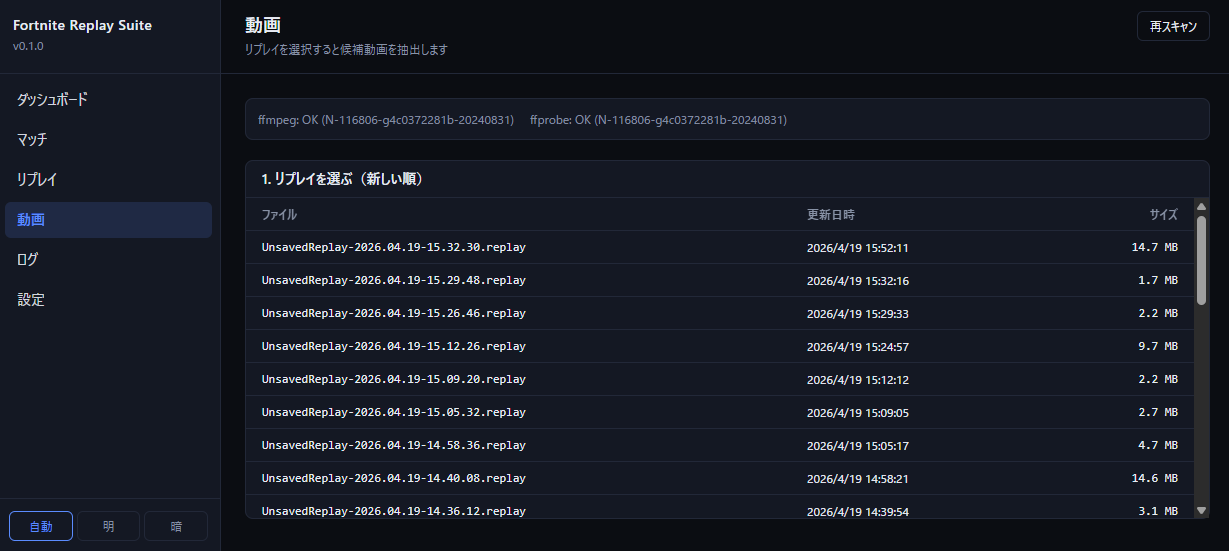
Task: Switch theme to 暗 dark mode
Action: pos(176,526)
